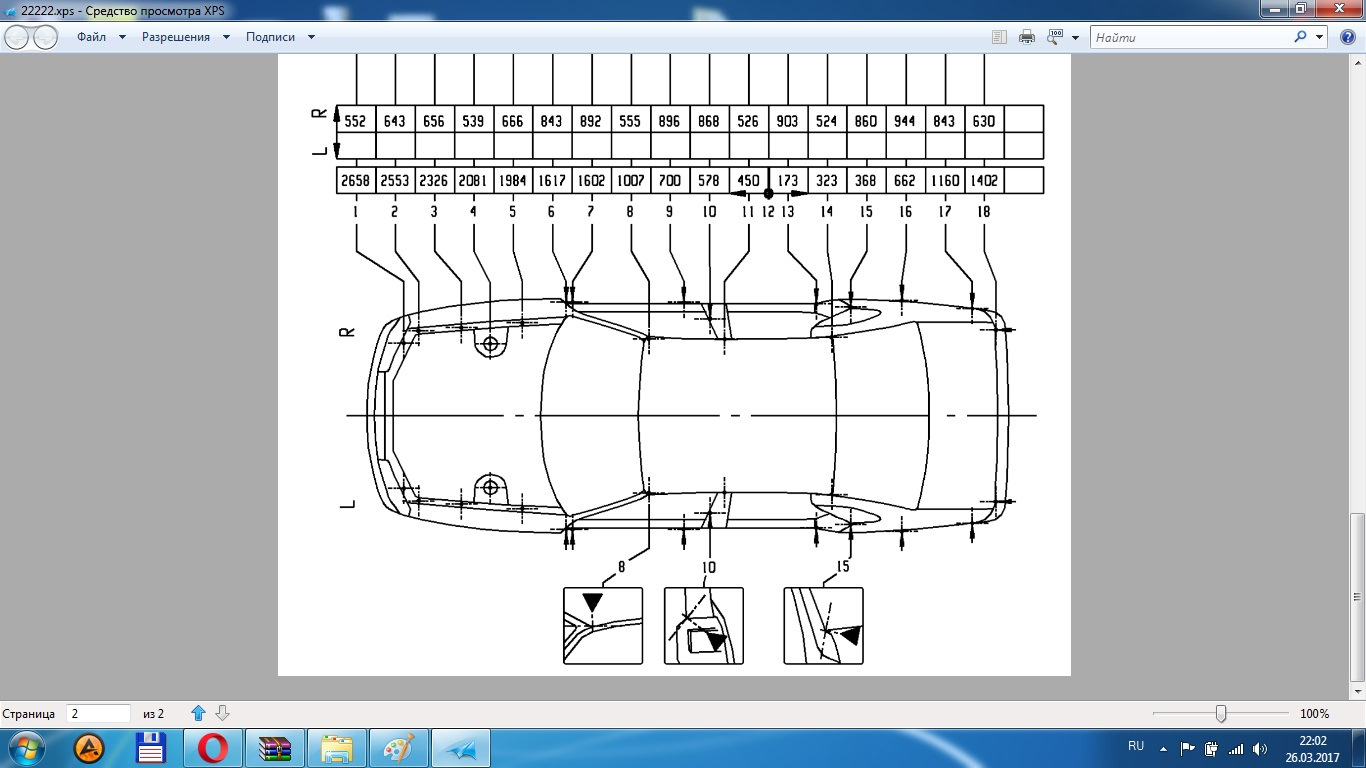
Task: Click the detail view thumbnail labeled 8
Action: (x=603, y=626)
